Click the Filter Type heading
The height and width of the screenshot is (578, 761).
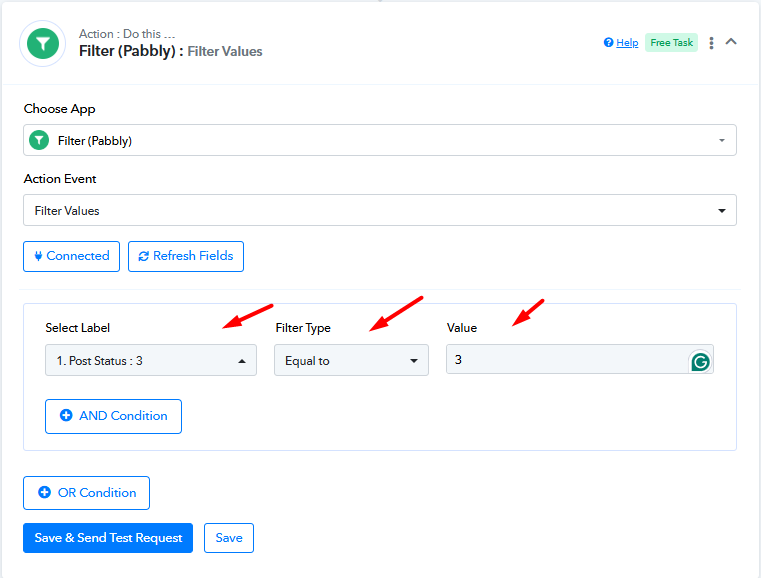click(x=303, y=328)
